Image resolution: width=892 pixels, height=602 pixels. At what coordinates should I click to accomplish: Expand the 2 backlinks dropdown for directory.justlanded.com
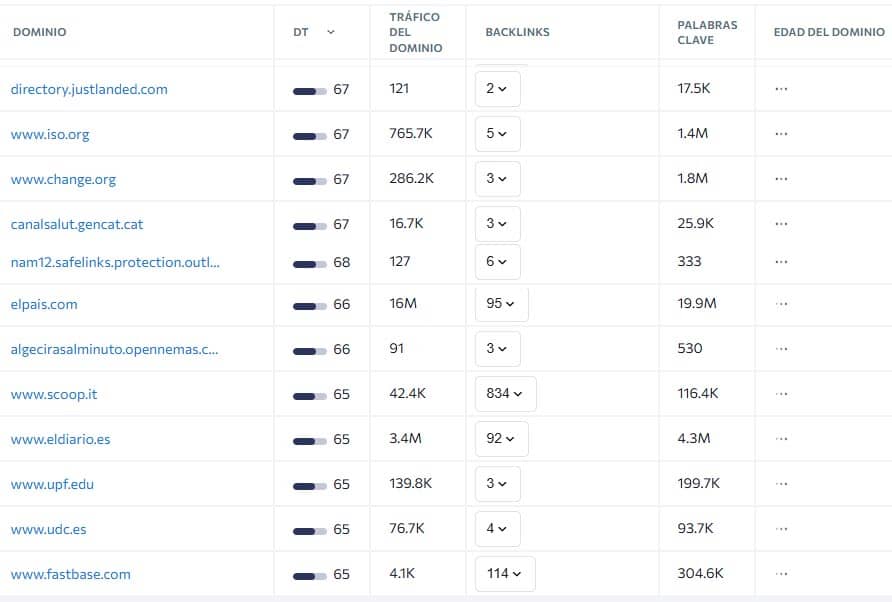coord(497,88)
